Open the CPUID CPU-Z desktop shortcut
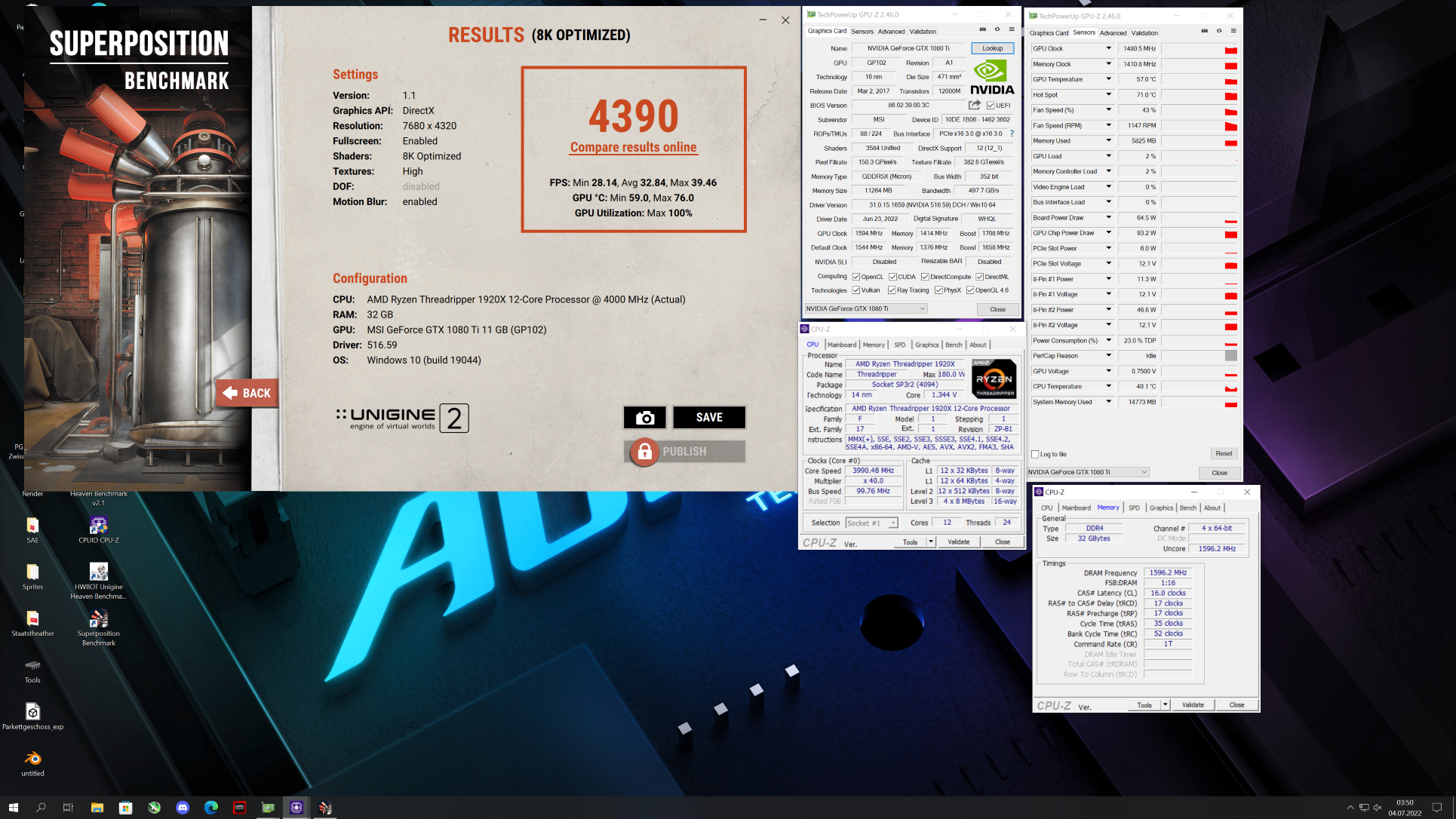The height and width of the screenshot is (819, 1456). tap(99, 529)
